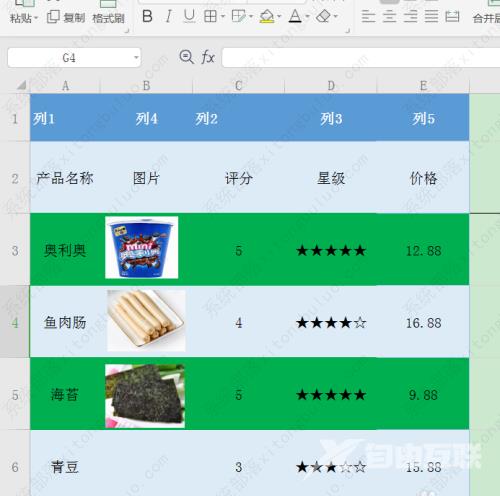The height and width of the screenshot is (496, 500).
Task: Apply font color A
Action: pyautogui.click(x=295, y=16)
